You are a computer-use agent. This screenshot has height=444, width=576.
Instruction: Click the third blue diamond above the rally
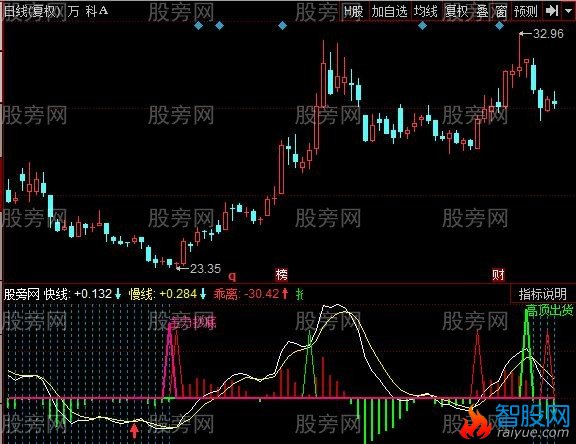point(282,26)
